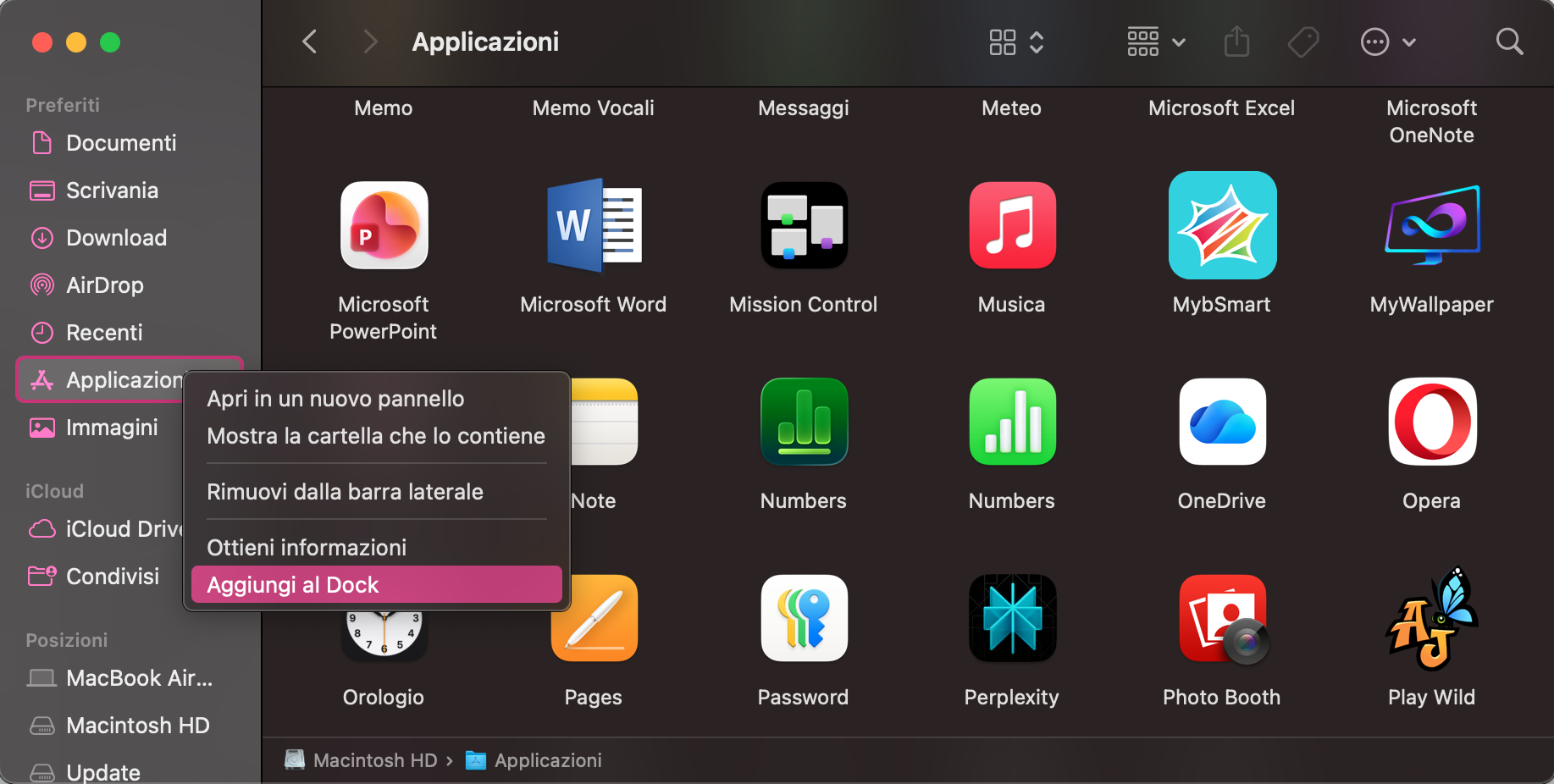Select the Orologio clock icon
The height and width of the screenshot is (784, 1554).
tap(384, 635)
